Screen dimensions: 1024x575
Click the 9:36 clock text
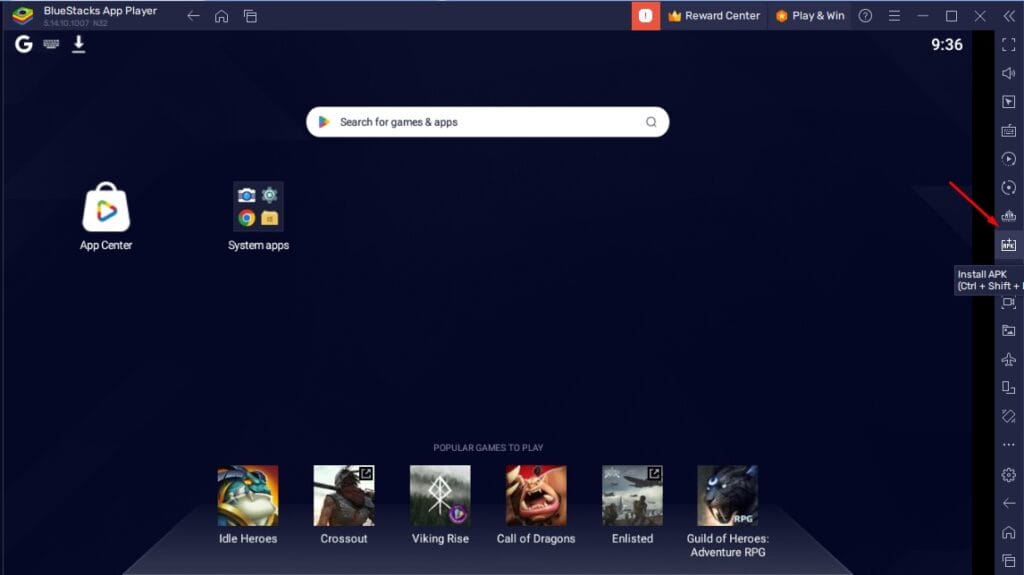(x=946, y=44)
